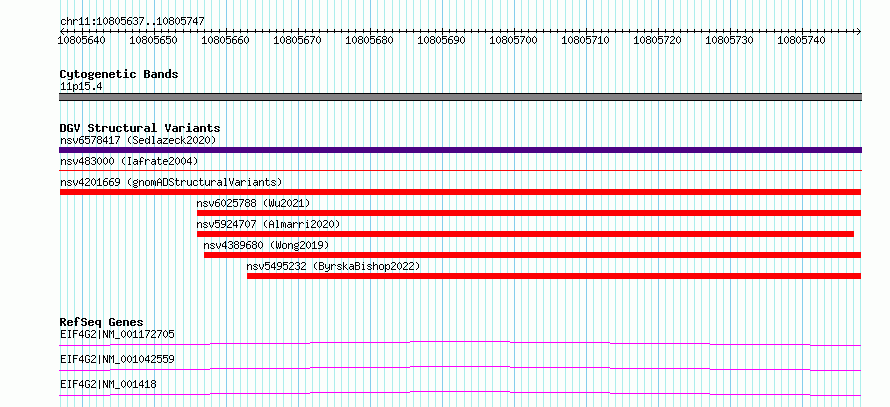
Task: Open EIF4G2|NM_001042559 transcript label
Action: click(x=117, y=359)
